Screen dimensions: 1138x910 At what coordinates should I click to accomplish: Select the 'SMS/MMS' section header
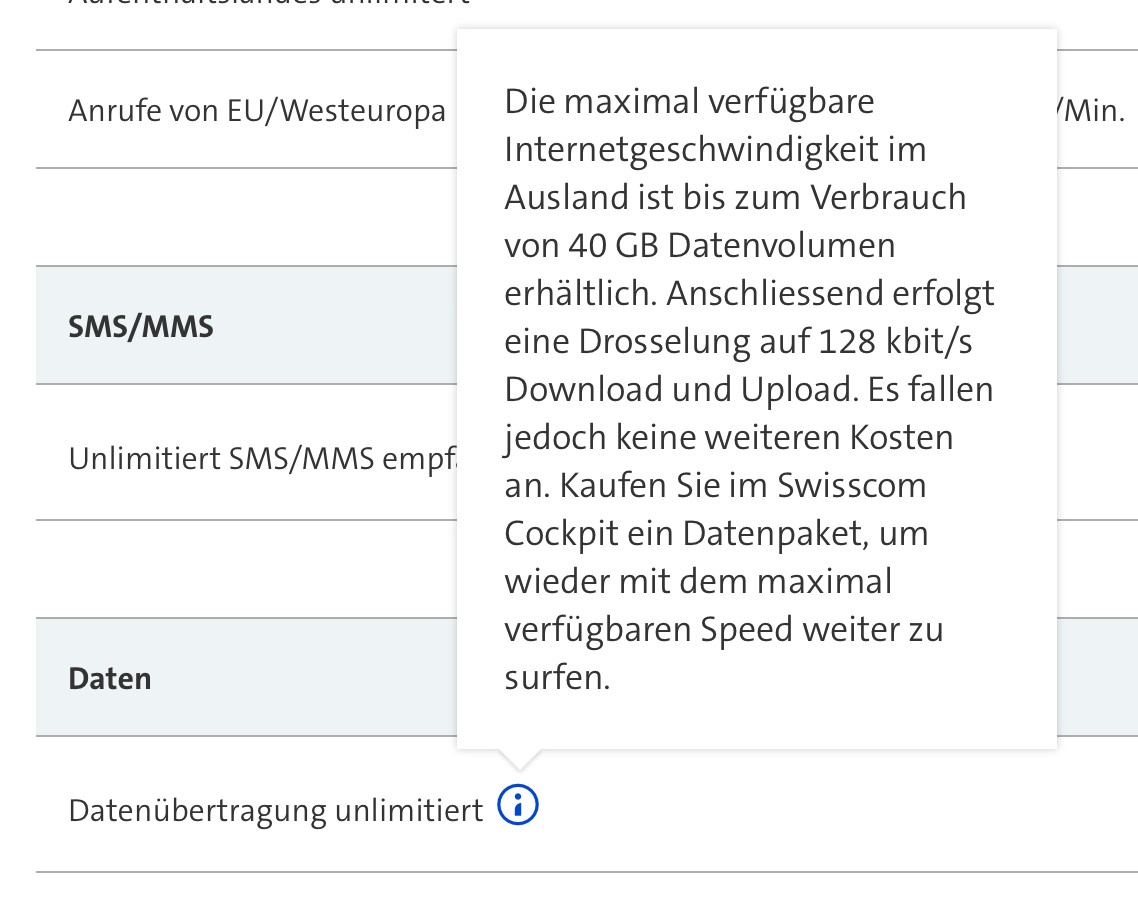pyautogui.click(x=141, y=327)
